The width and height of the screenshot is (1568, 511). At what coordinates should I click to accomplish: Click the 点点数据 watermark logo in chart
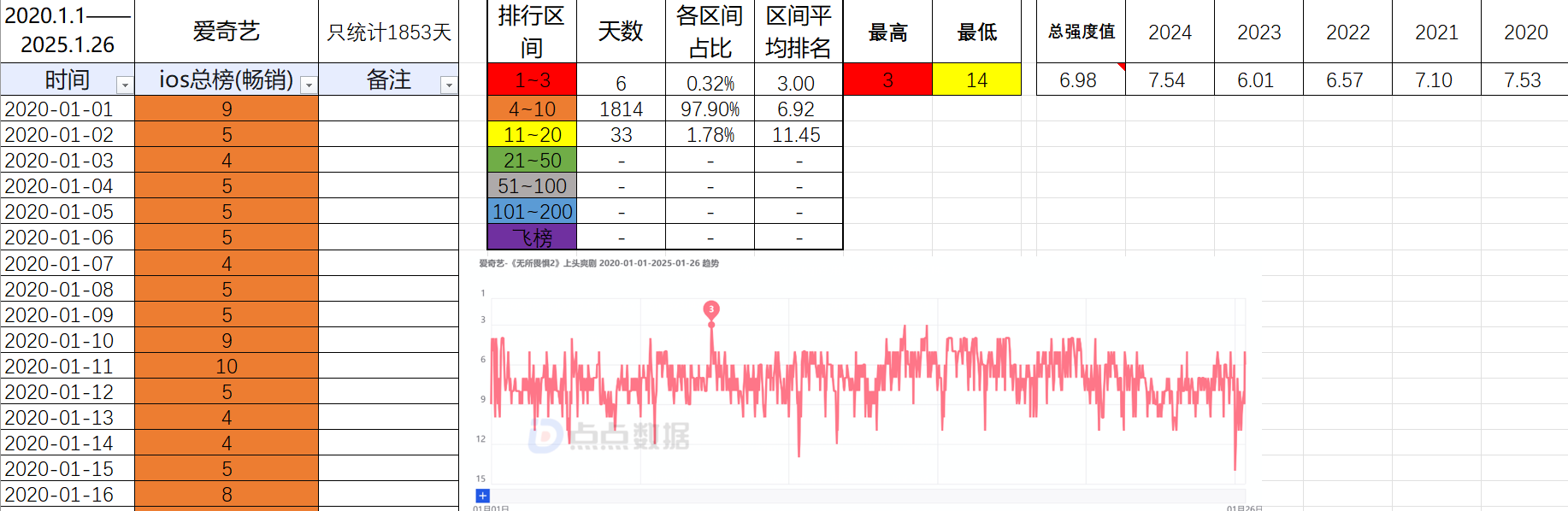609,436
